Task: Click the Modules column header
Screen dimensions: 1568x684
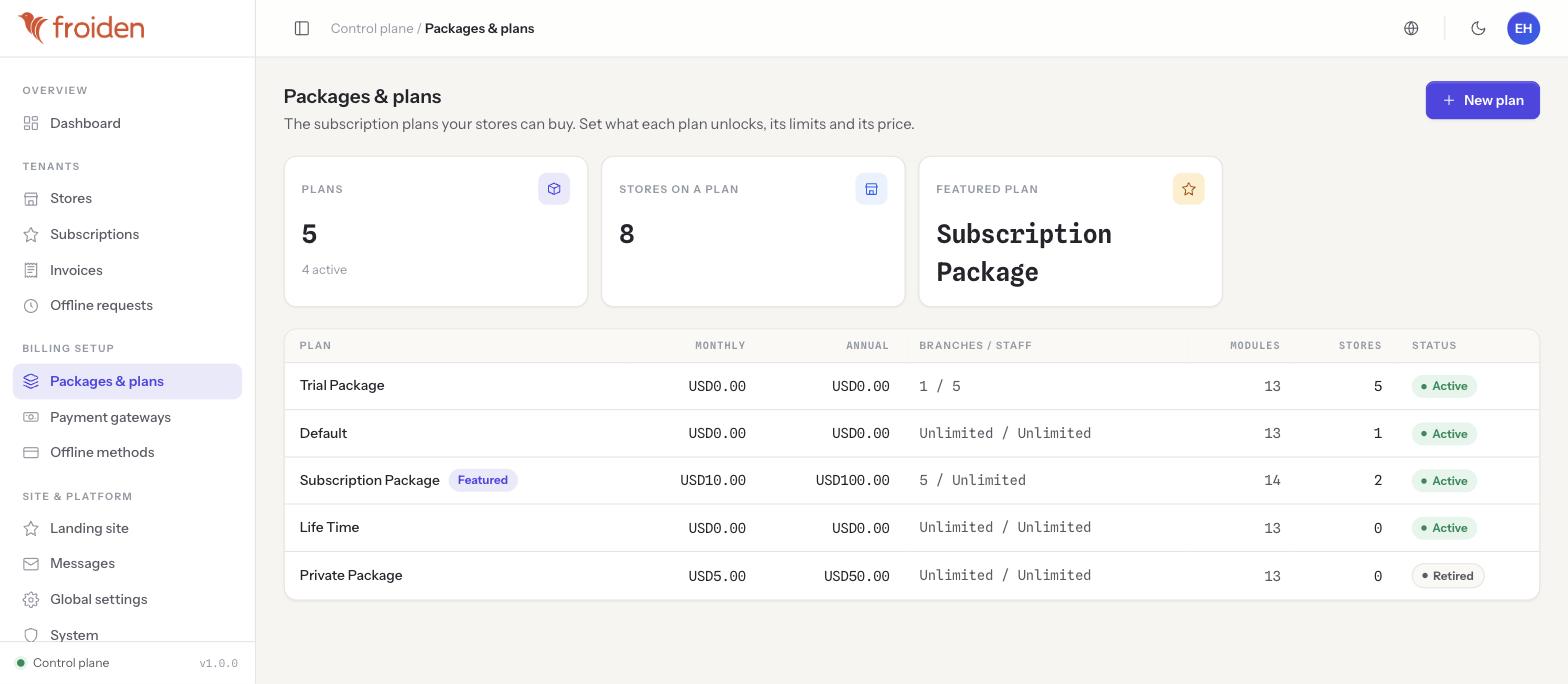Action: [x=1255, y=346]
